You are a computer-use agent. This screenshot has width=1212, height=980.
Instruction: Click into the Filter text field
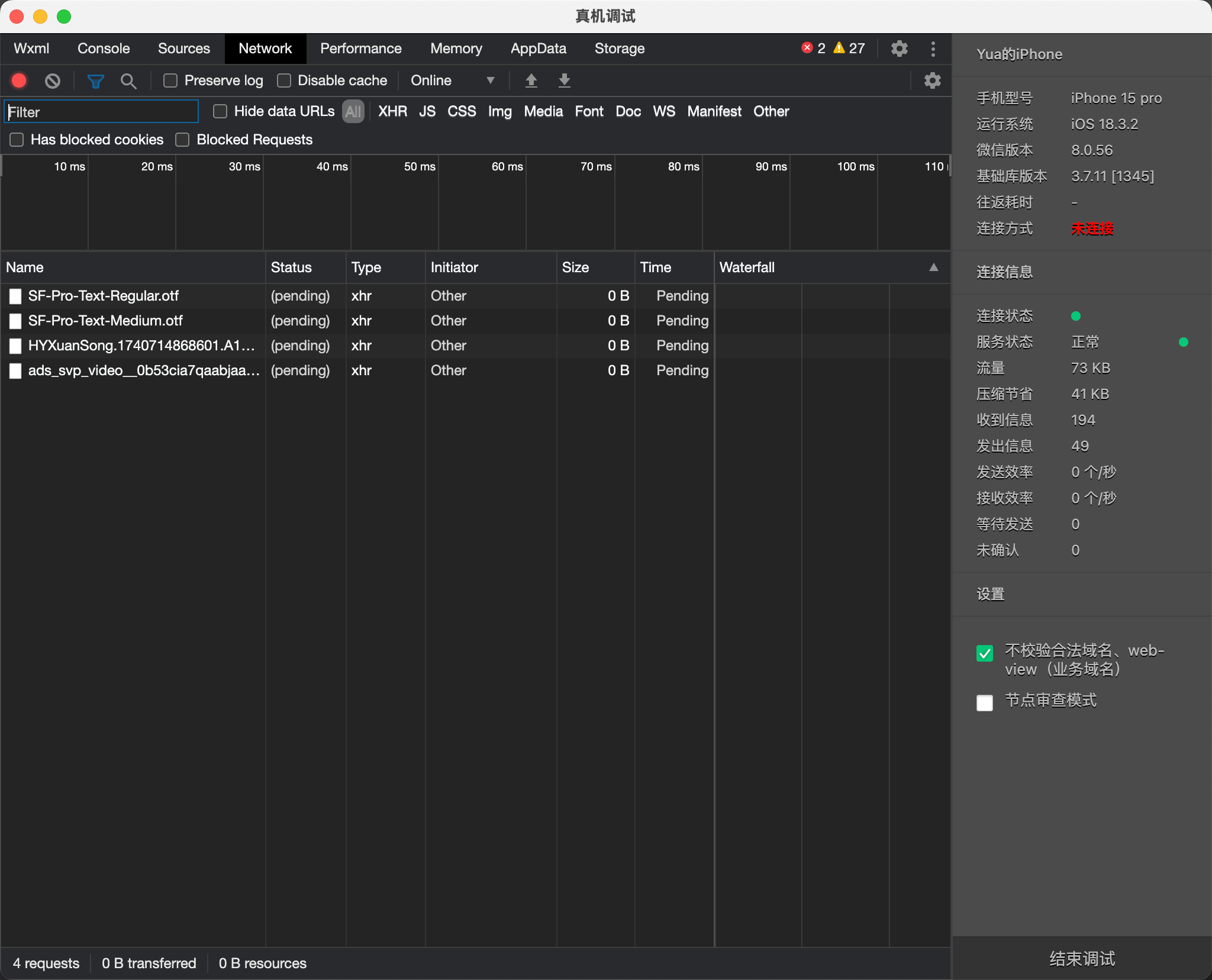pos(101,112)
